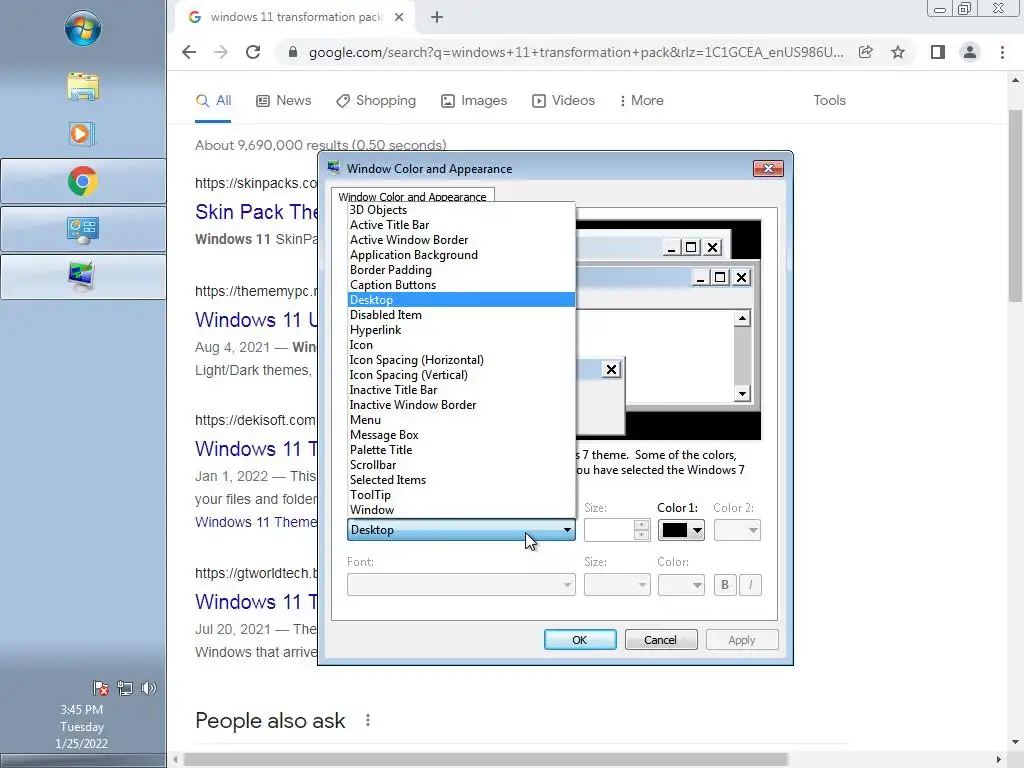The width and height of the screenshot is (1024, 768).
Task: Open the network tray icon
Action: 125,688
